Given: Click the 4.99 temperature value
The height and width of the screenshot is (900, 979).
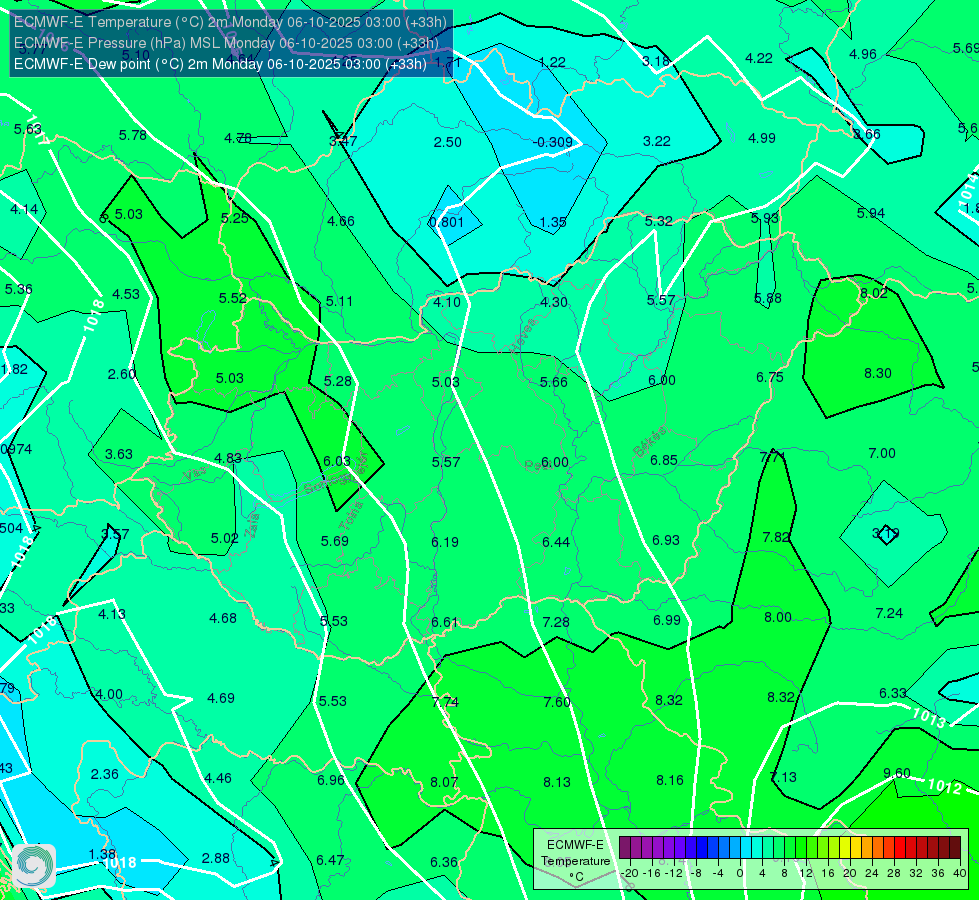Looking at the screenshot, I should click(x=762, y=138).
